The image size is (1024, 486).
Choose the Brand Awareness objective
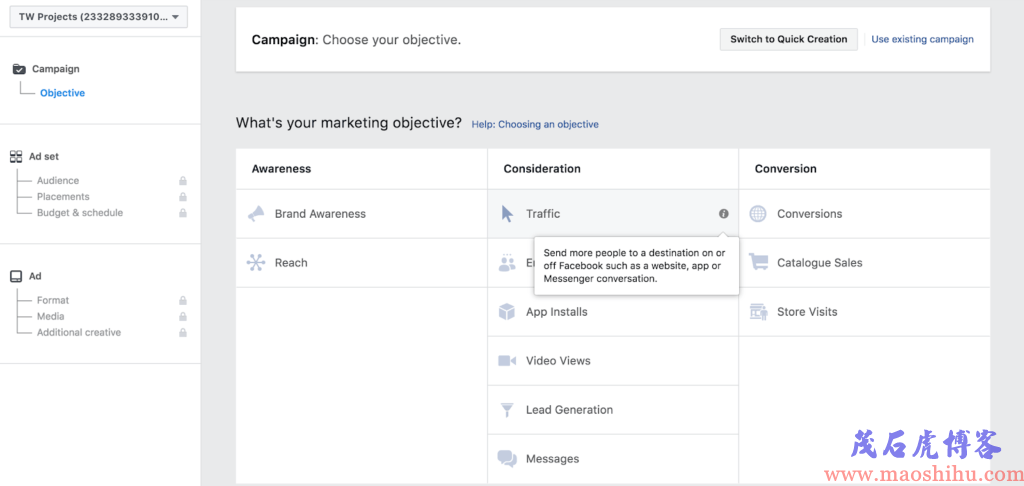(x=362, y=214)
